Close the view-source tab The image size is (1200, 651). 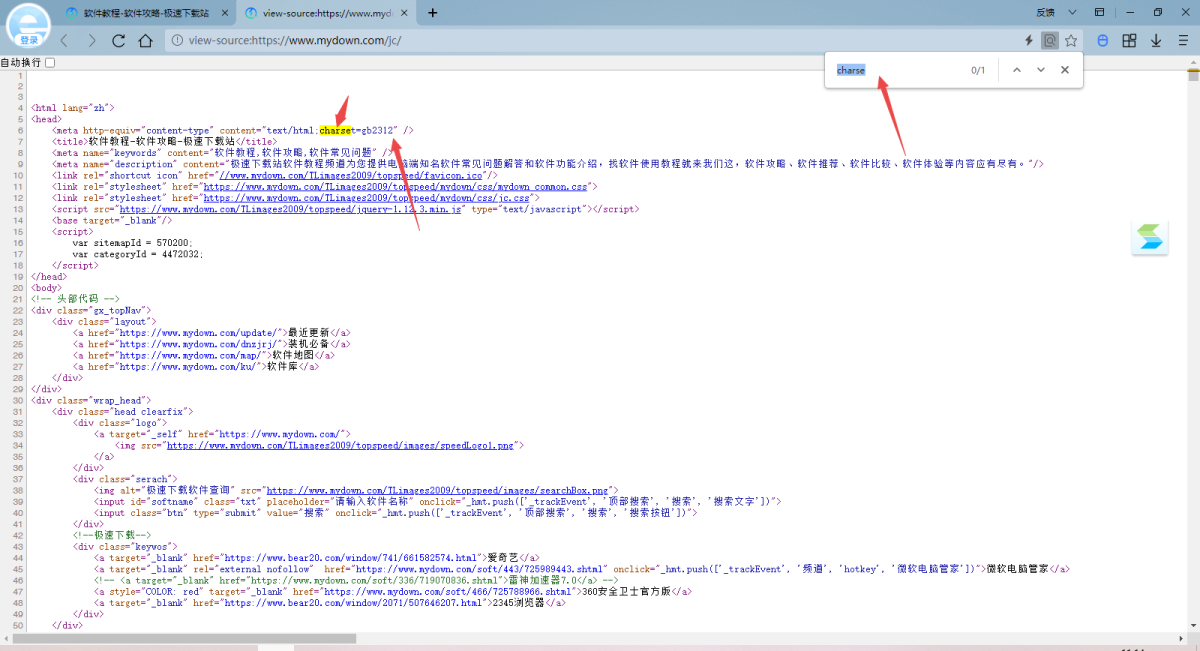point(403,13)
